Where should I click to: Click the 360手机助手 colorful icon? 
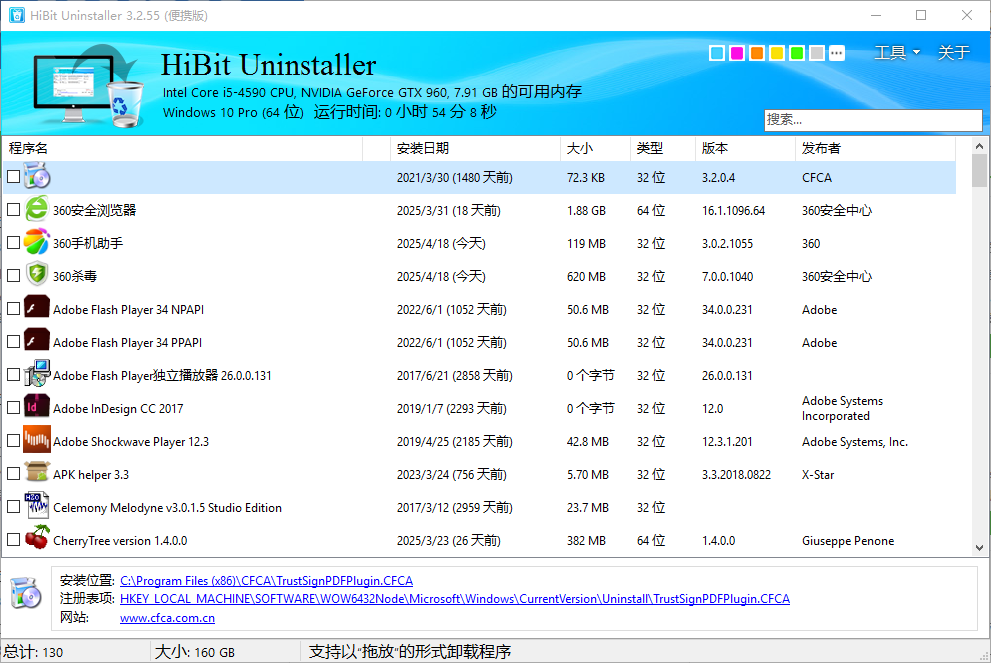(37, 242)
